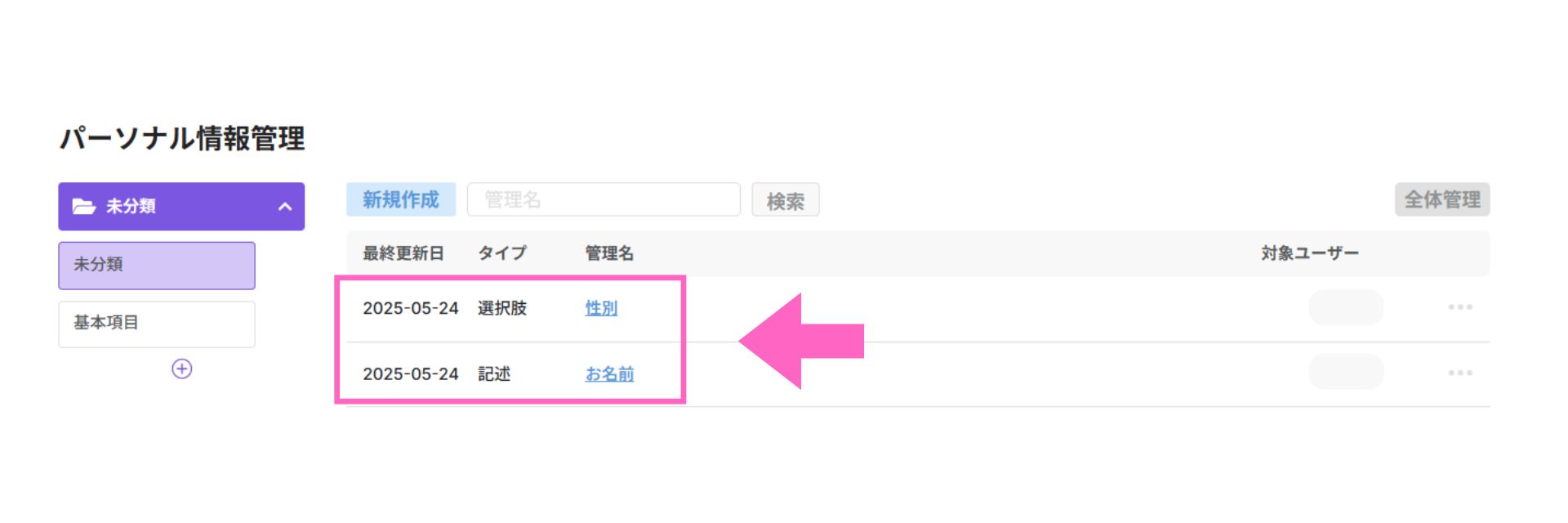The image size is (1568, 523).
Task: Click the 検索 button
Action: coord(786,200)
